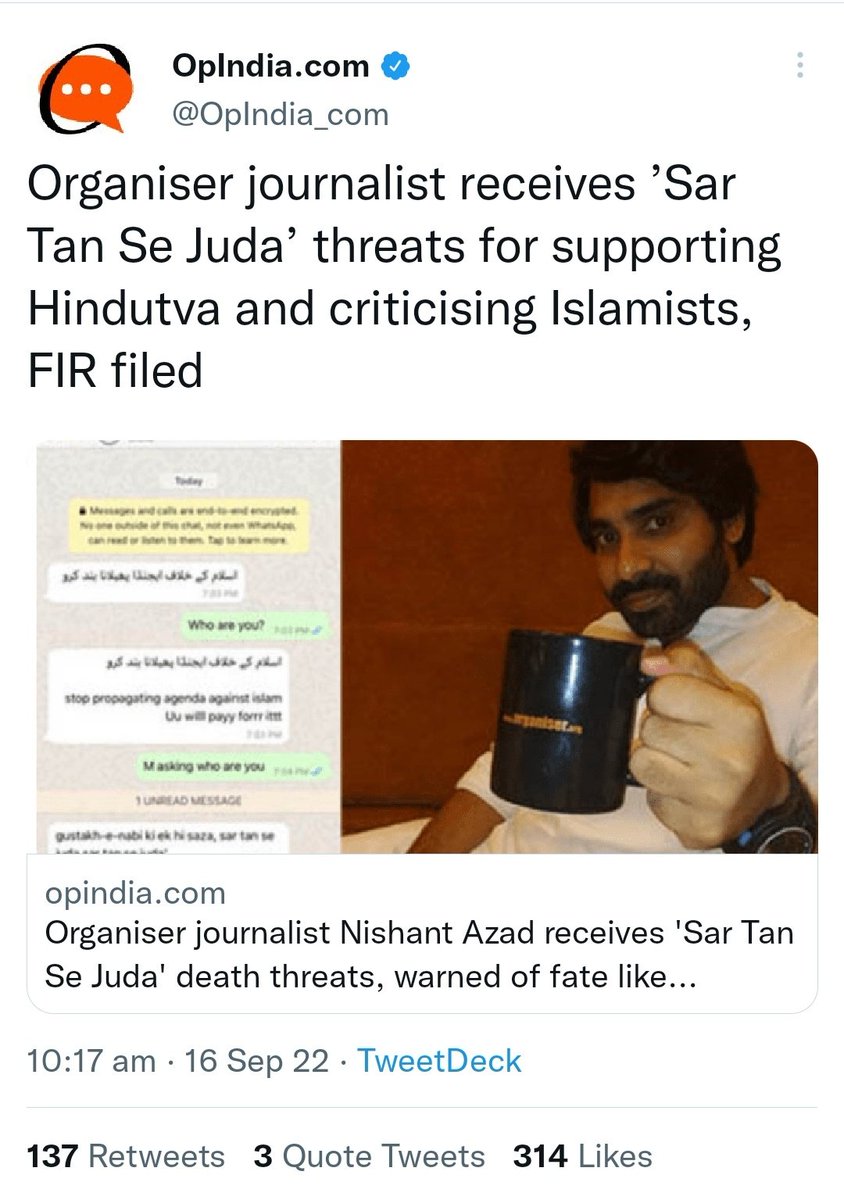Viewport: 844px width, 1200px height.
Task: Open the OpIndia profile avatar
Action: point(83,93)
